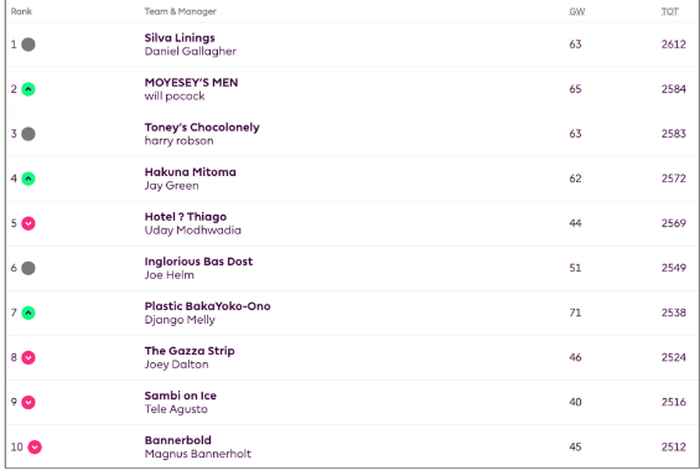700x470 pixels.
Task: Click grey dot icon beside Inglorious Bas Dost
Action: tap(28, 268)
